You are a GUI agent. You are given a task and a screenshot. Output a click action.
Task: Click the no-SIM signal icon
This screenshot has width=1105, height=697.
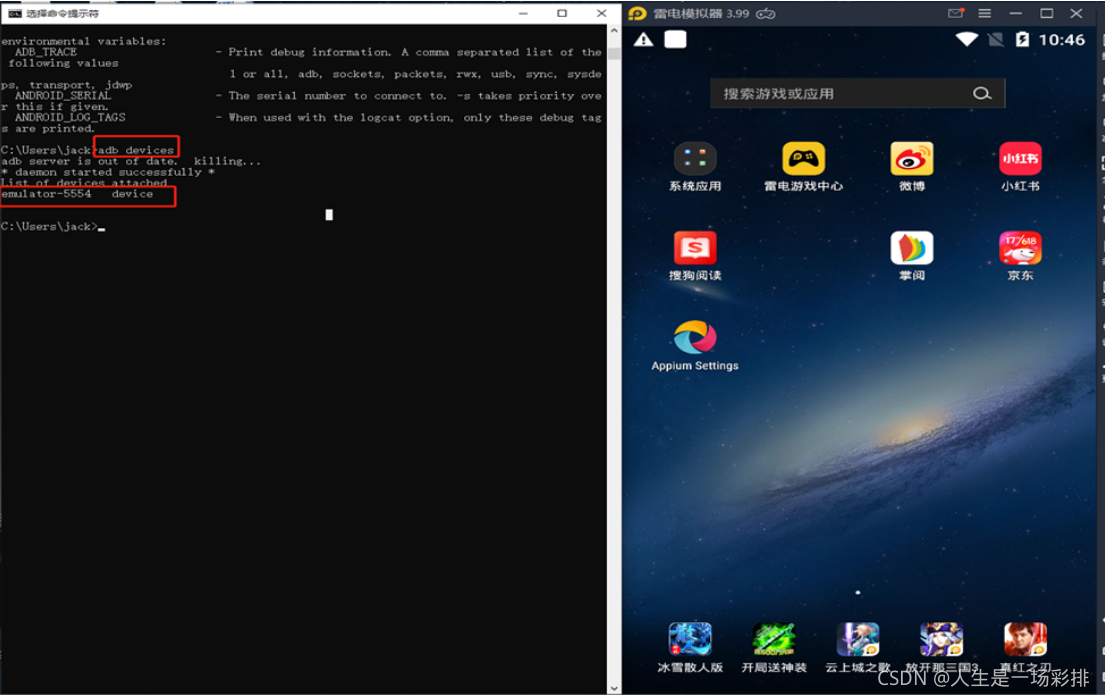point(995,39)
